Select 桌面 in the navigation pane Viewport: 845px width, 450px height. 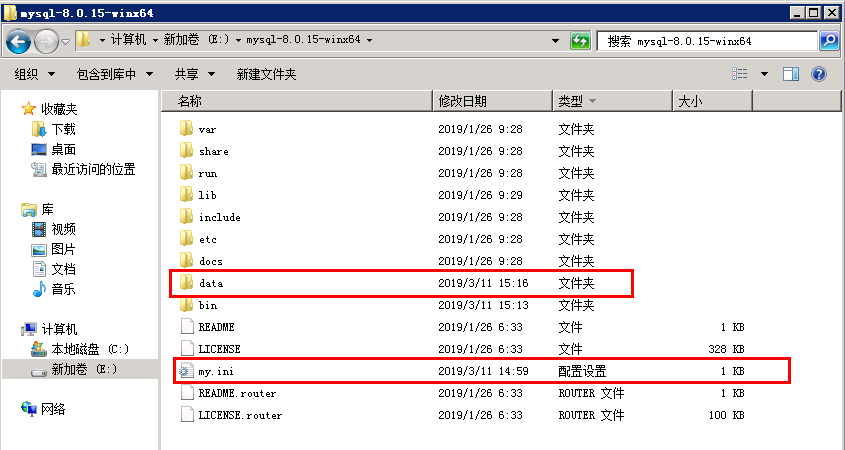click(x=63, y=149)
